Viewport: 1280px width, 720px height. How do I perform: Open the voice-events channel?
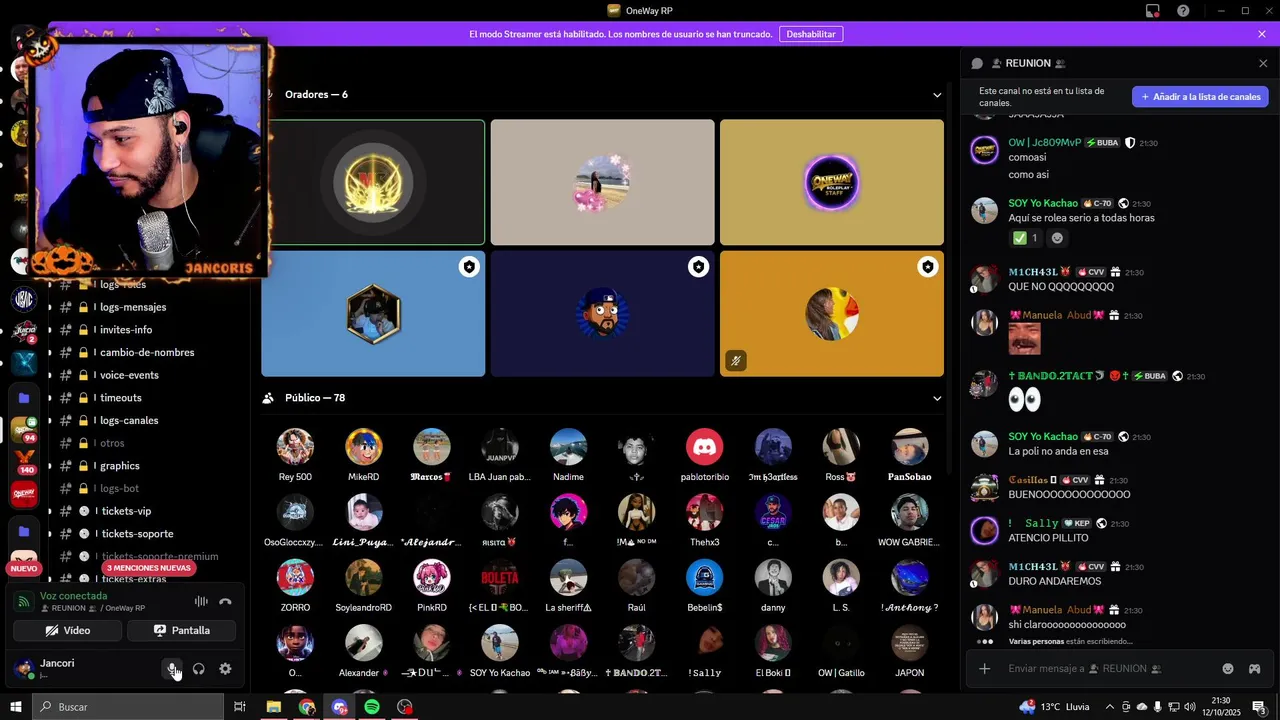point(129,375)
